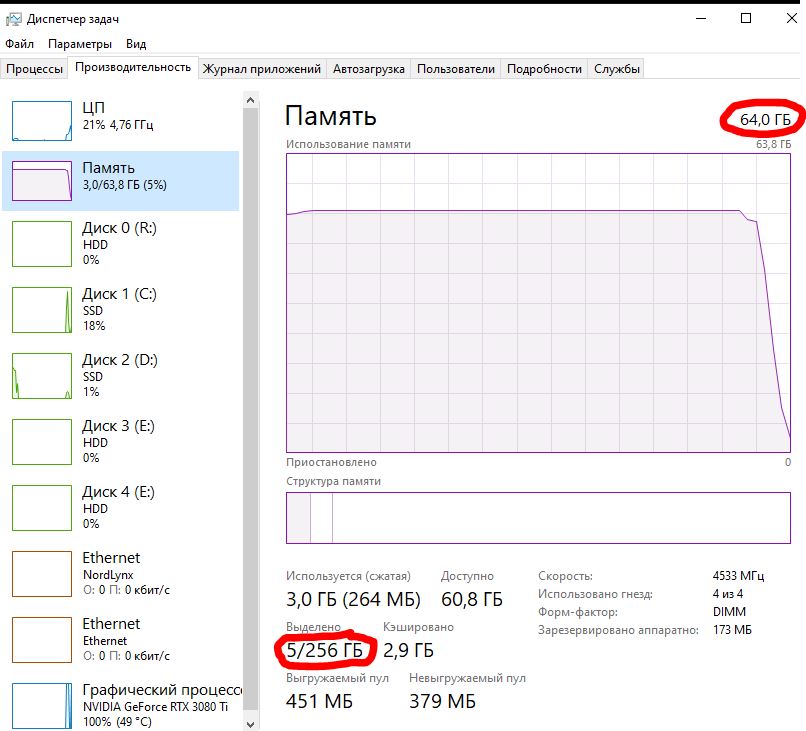The width and height of the screenshot is (806, 731).
Task: Click the sidebar scroll up arrow
Action: point(250,100)
